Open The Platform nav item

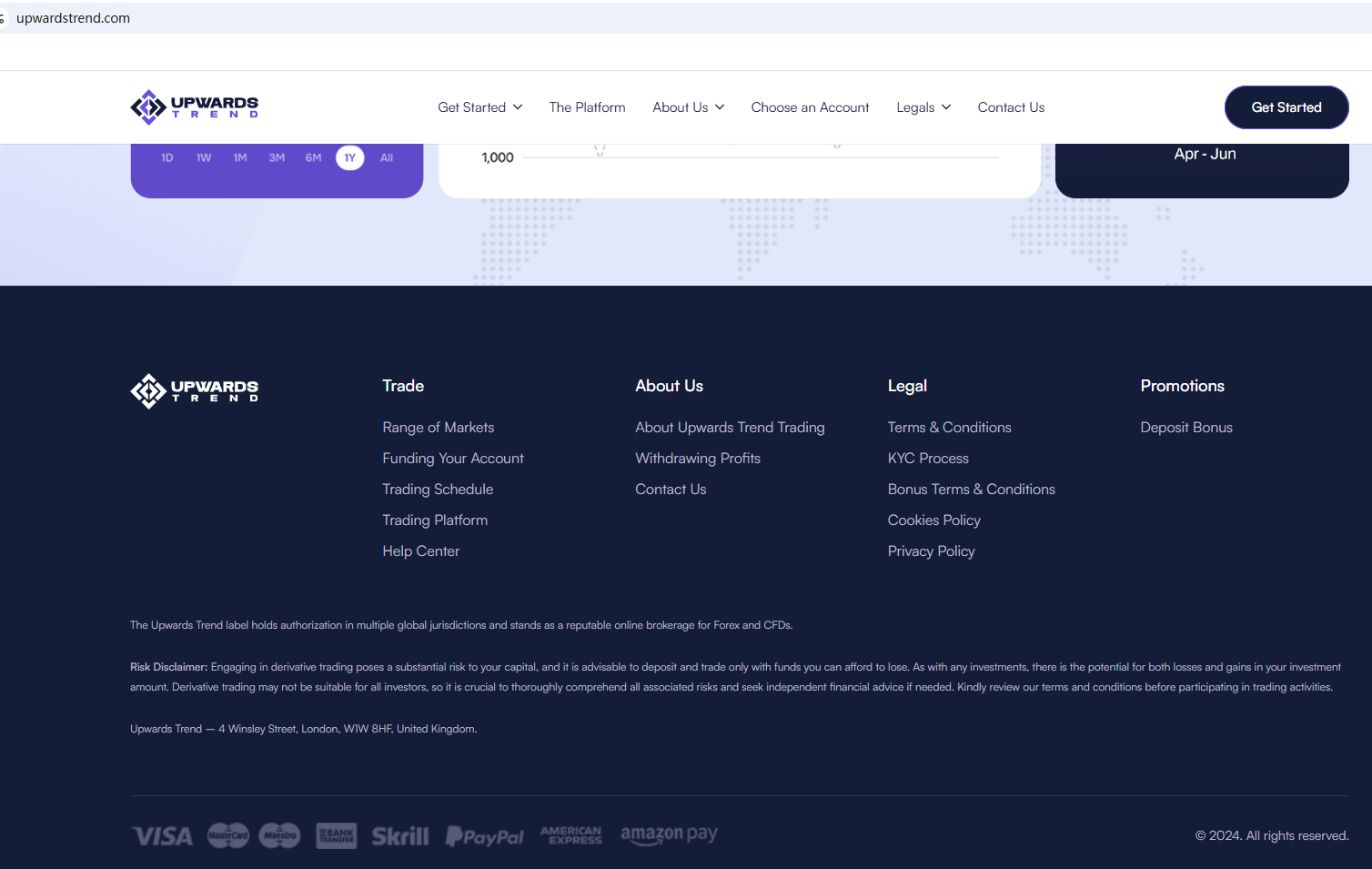pyautogui.click(x=587, y=107)
